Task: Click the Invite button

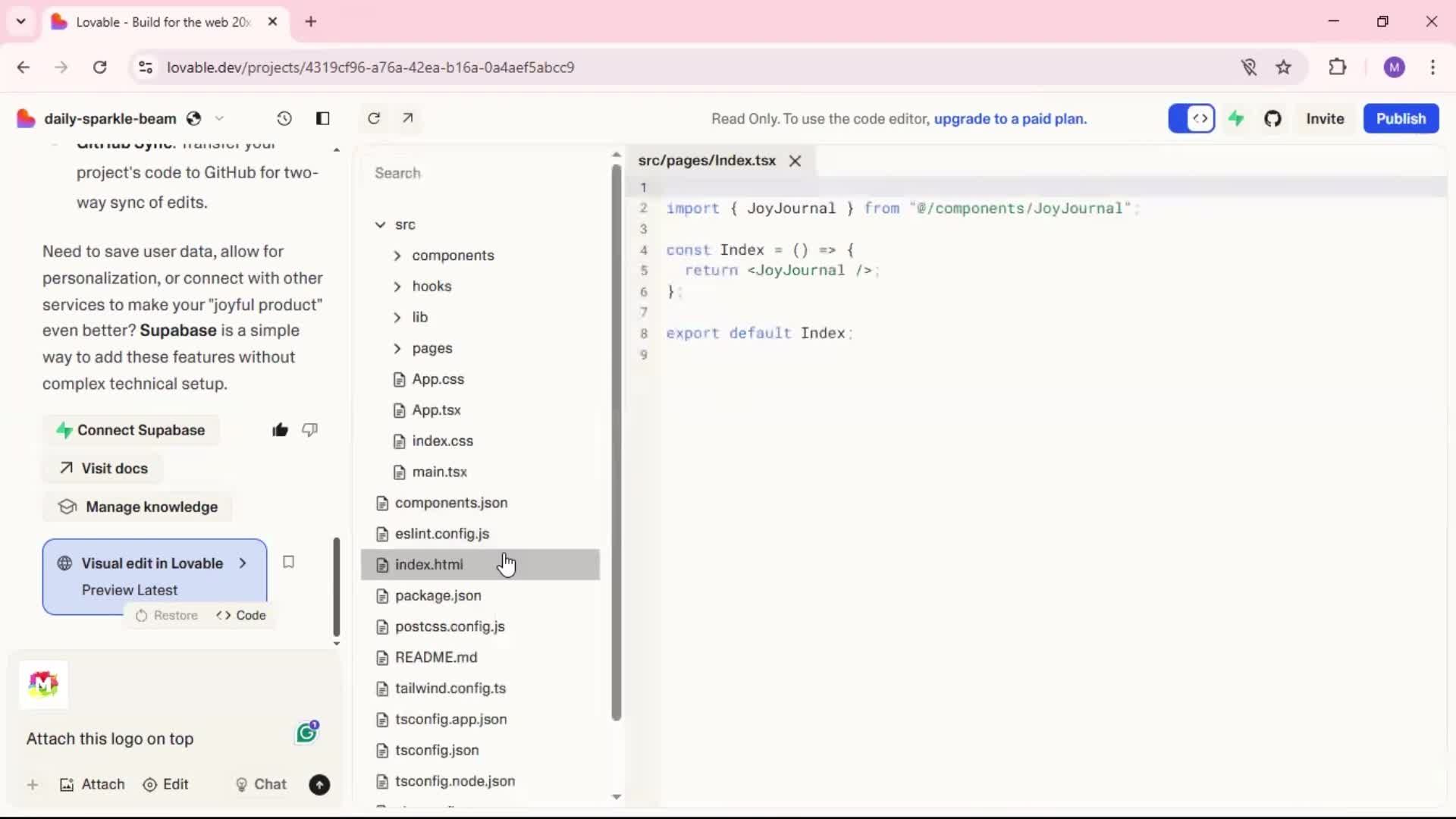Action: point(1325,118)
